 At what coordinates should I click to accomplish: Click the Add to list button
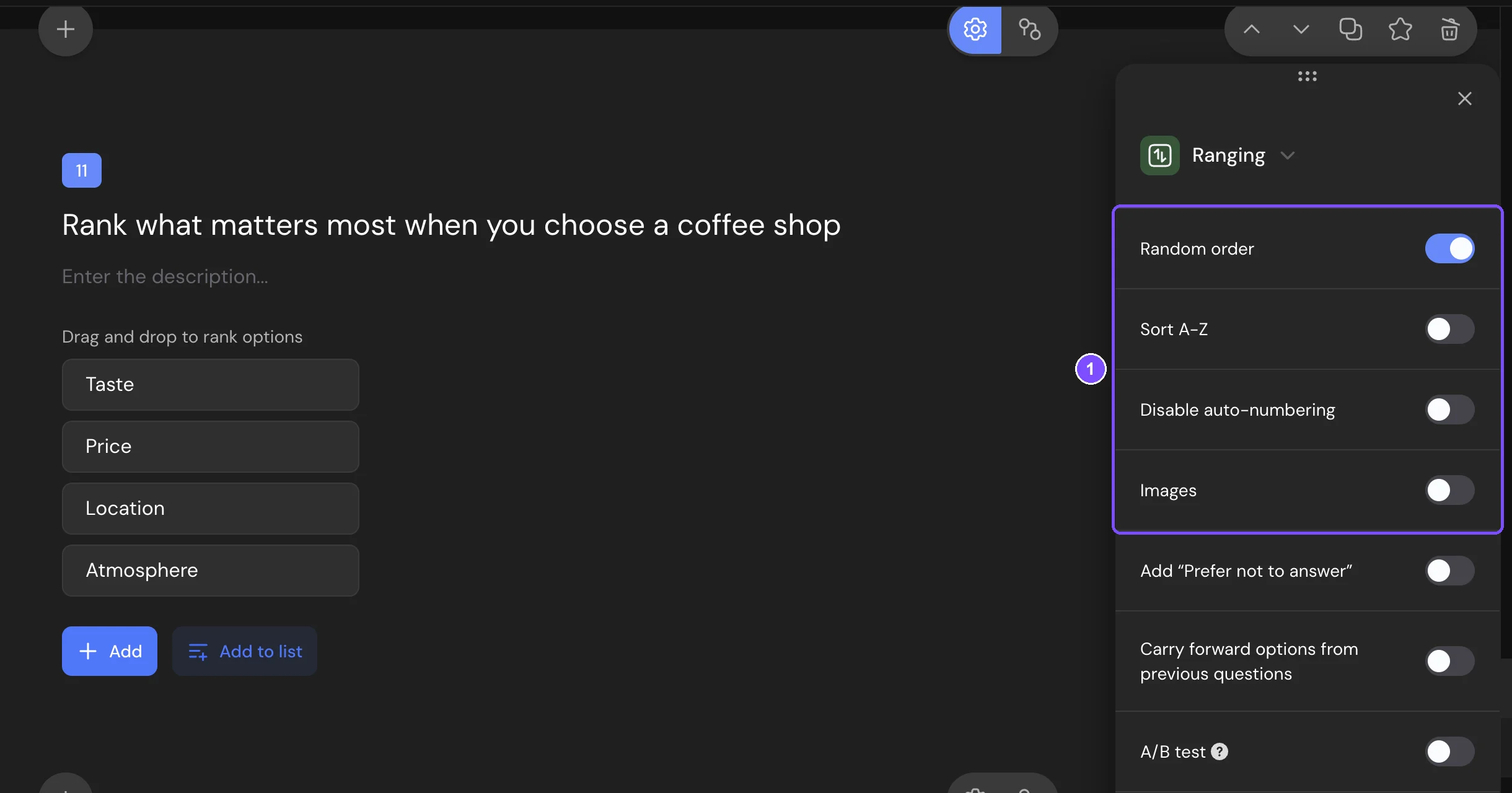point(245,651)
